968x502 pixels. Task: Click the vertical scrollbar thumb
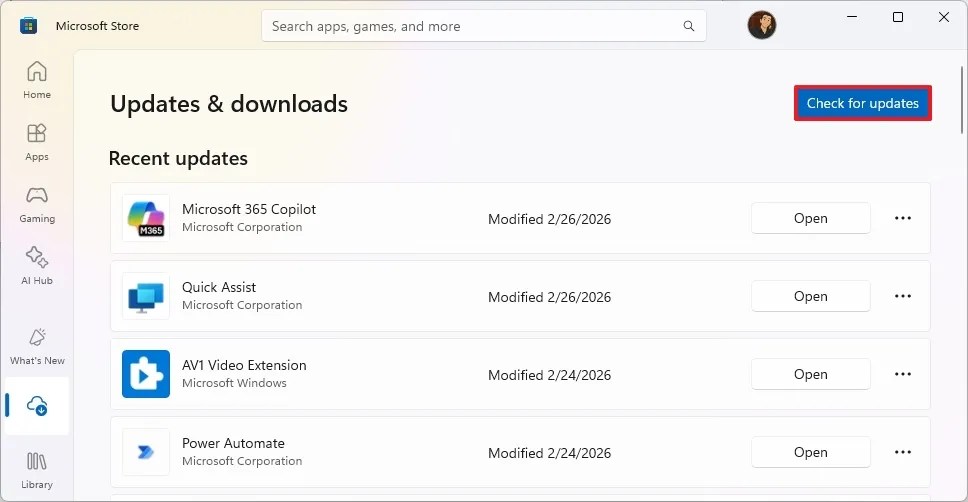point(962,99)
